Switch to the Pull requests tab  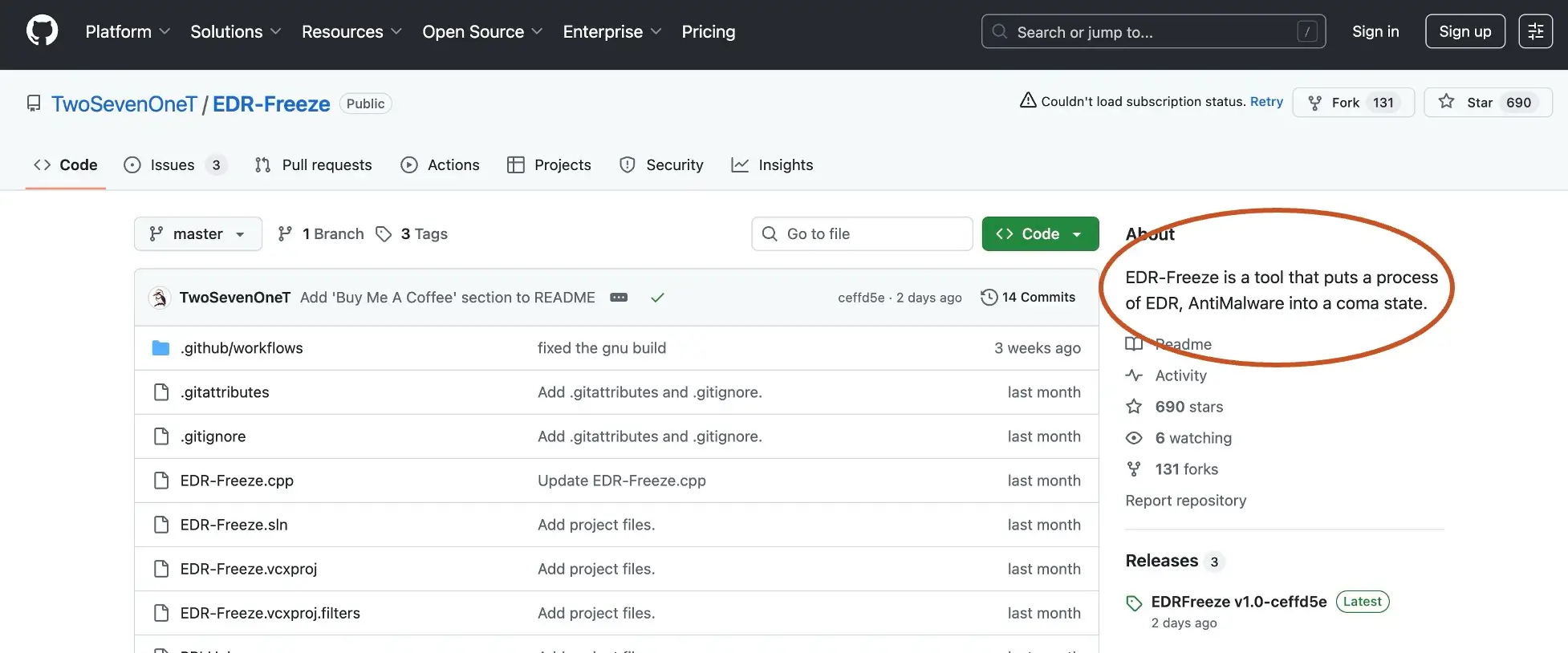313,164
